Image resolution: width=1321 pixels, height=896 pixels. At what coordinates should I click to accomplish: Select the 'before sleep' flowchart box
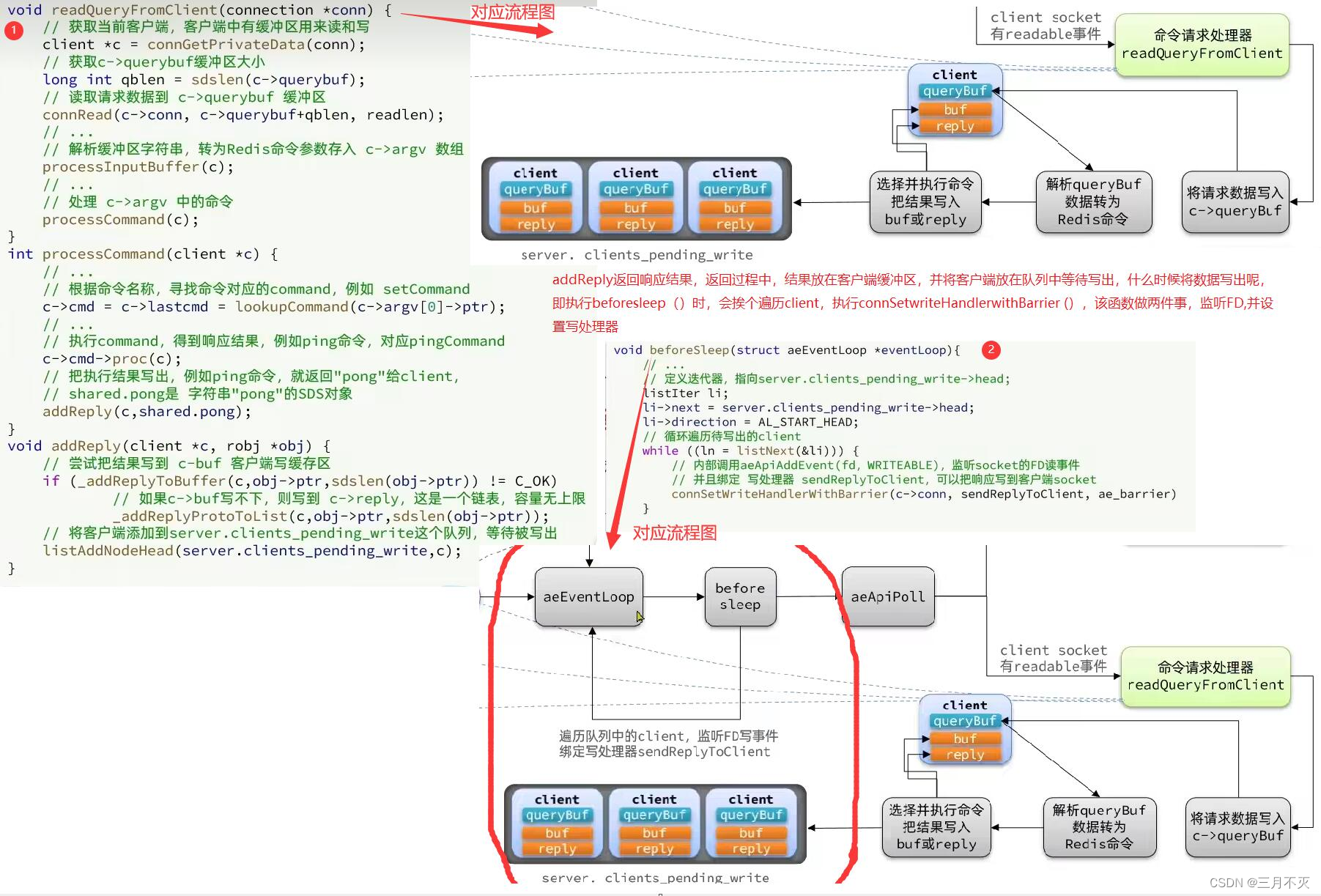click(x=740, y=596)
